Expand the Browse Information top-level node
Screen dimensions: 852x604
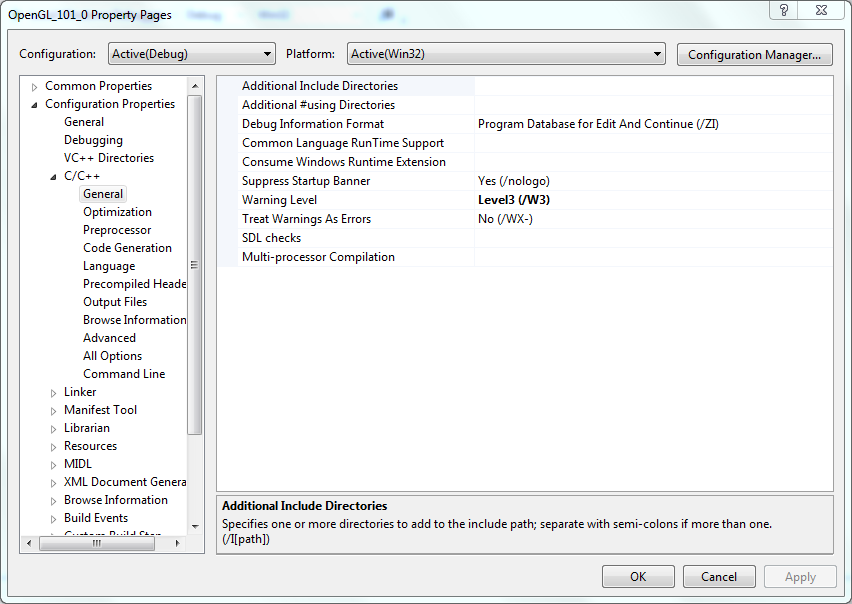pos(53,501)
